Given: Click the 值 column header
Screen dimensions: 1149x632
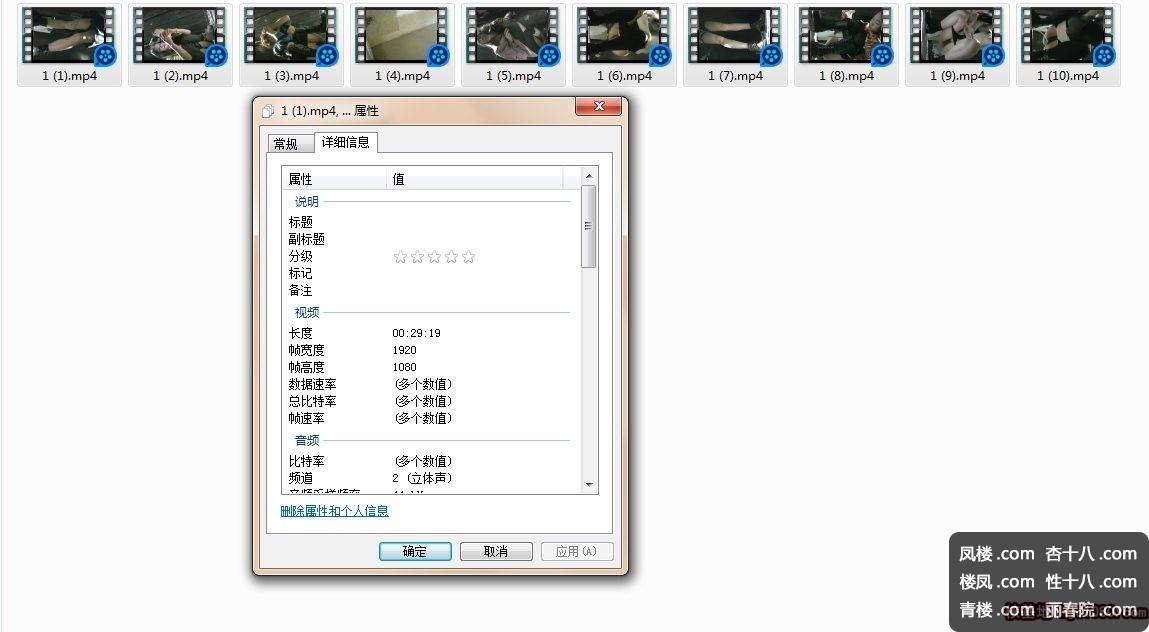Looking at the screenshot, I should (475, 179).
